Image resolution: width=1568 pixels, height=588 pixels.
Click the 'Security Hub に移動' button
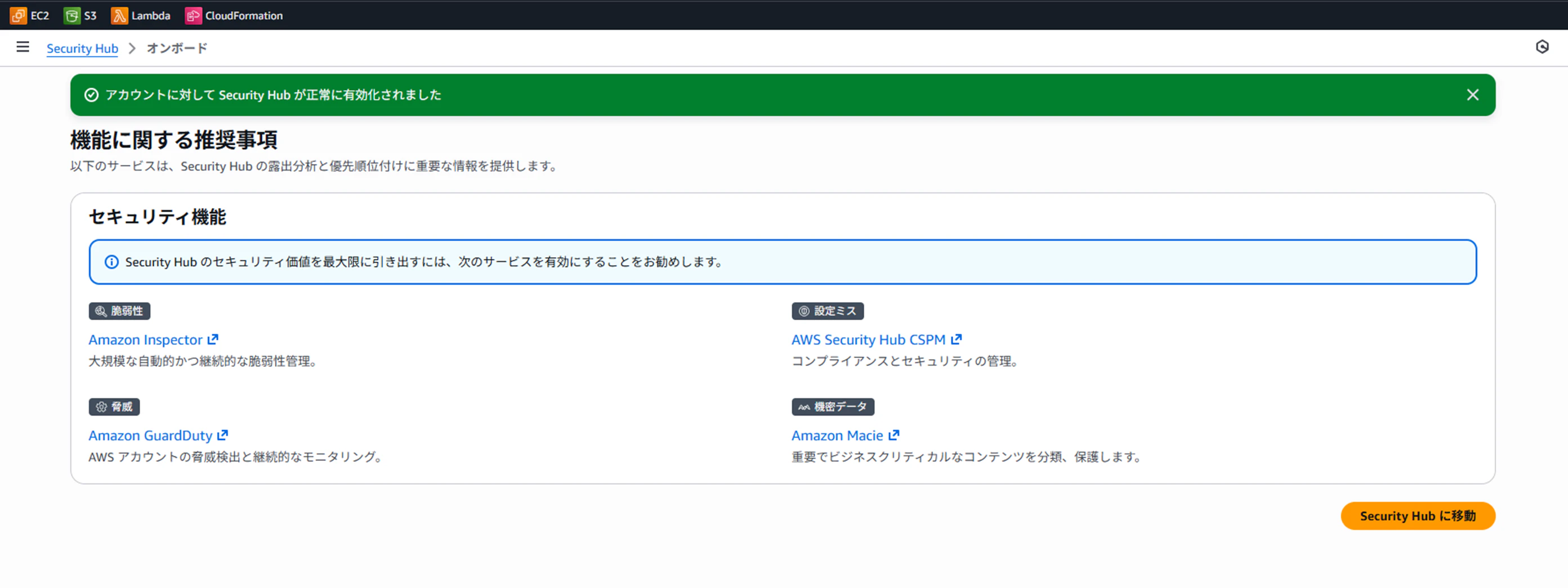pos(1418,515)
